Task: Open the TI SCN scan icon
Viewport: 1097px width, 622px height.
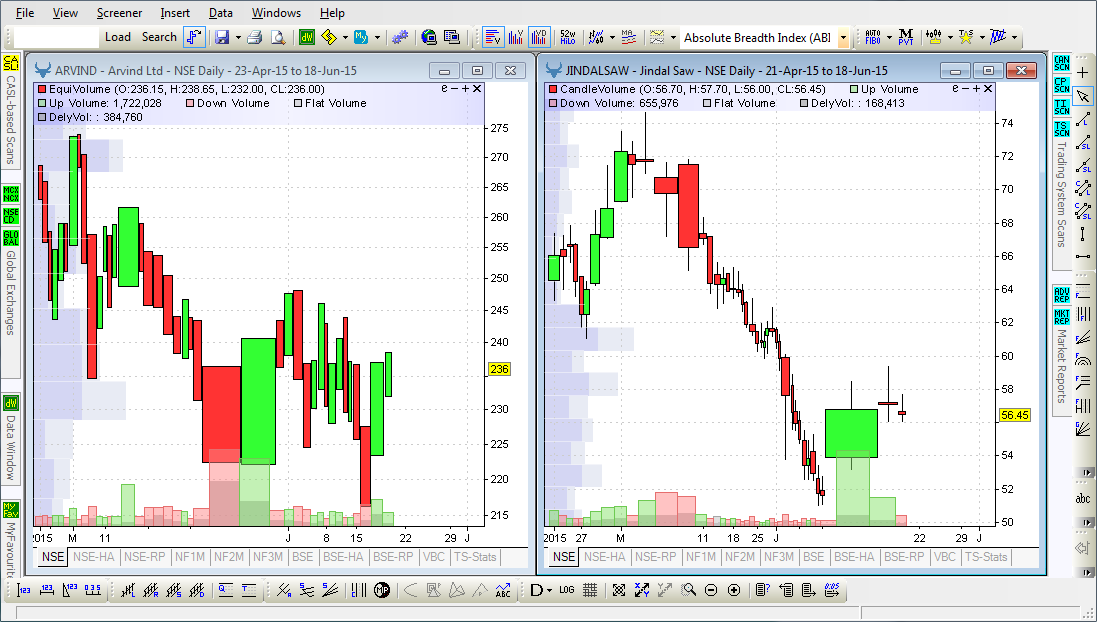Action: [1061, 107]
